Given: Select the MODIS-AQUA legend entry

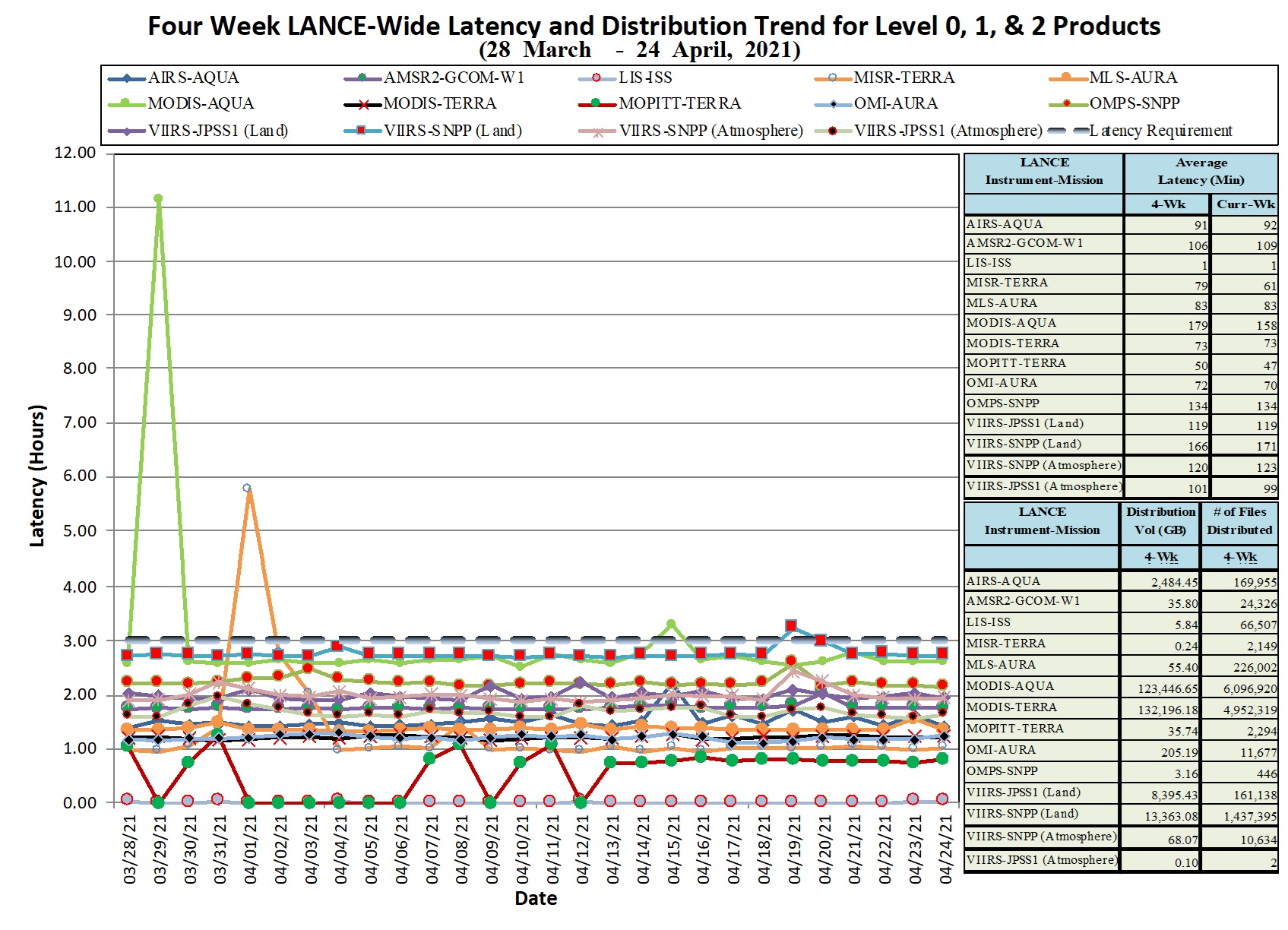Looking at the screenshot, I should point(182,104).
